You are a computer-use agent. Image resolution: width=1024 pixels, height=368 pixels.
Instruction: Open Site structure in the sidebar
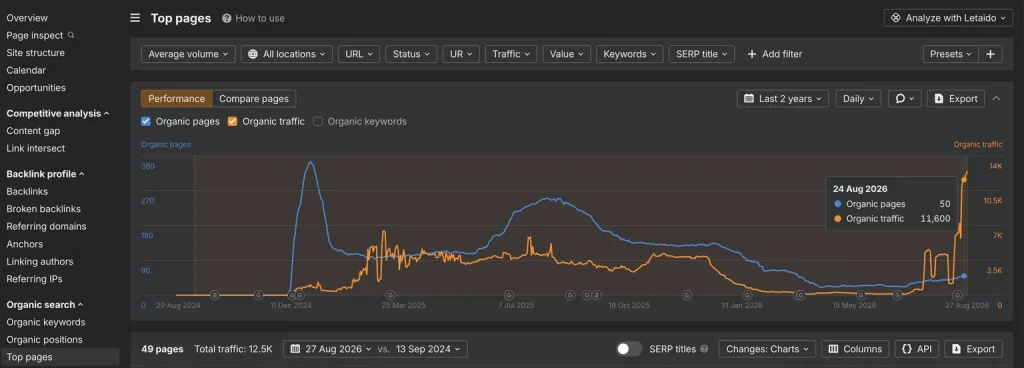[35, 53]
